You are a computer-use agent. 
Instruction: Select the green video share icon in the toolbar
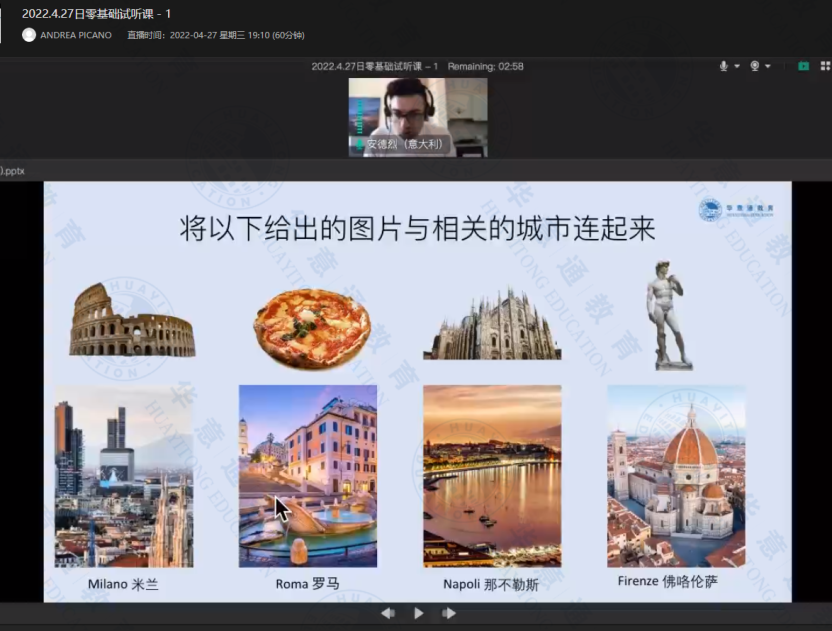tap(803, 66)
